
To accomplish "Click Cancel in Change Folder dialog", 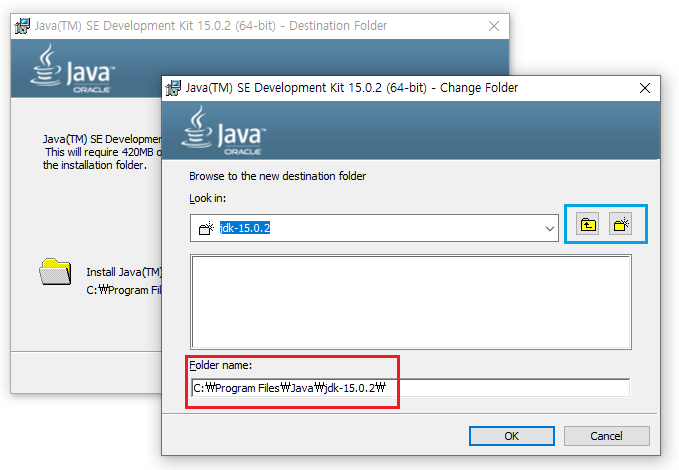I will [x=606, y=436].
